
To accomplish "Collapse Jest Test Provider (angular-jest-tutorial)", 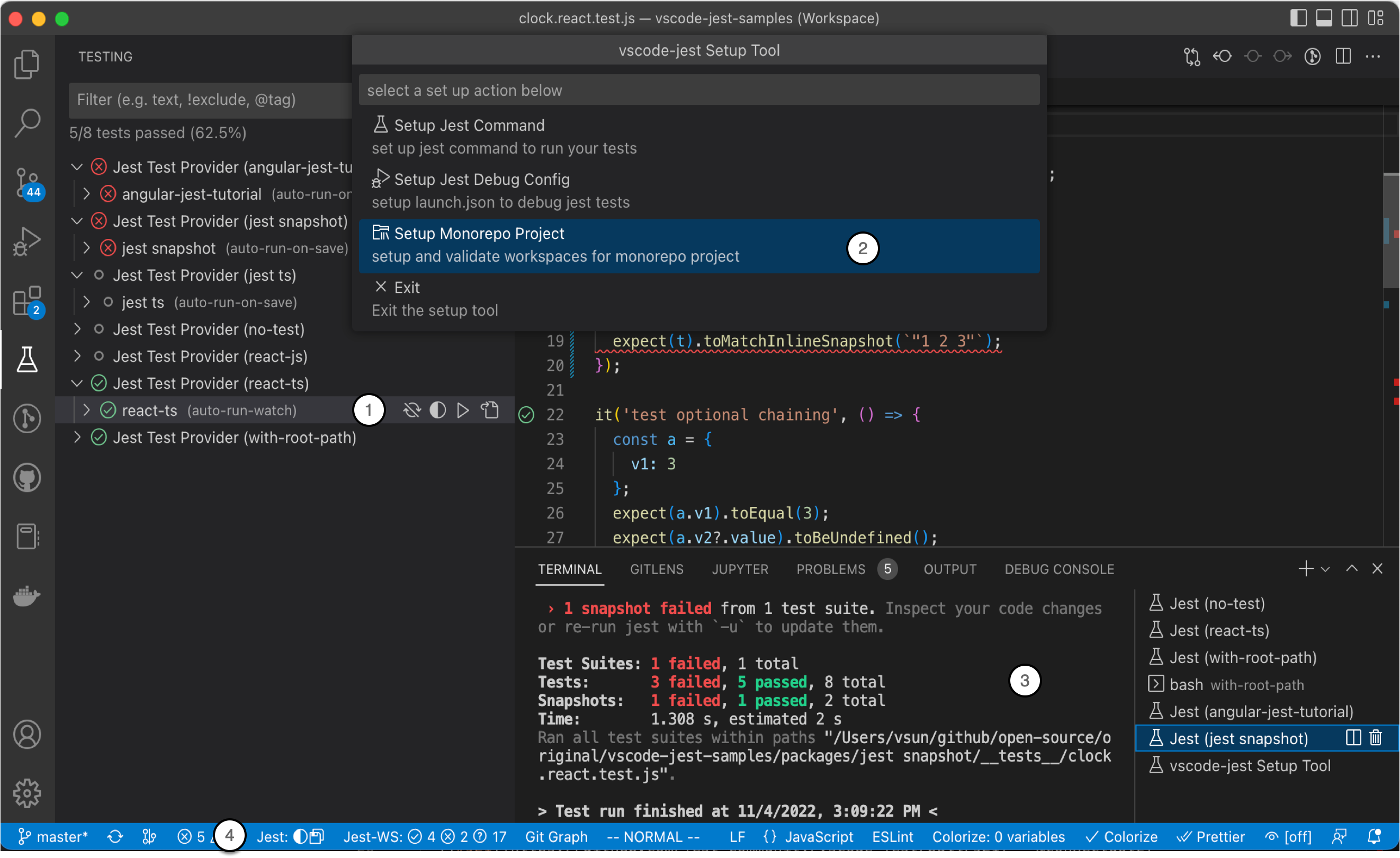I will pyautogui.click(x=77, y=167).
